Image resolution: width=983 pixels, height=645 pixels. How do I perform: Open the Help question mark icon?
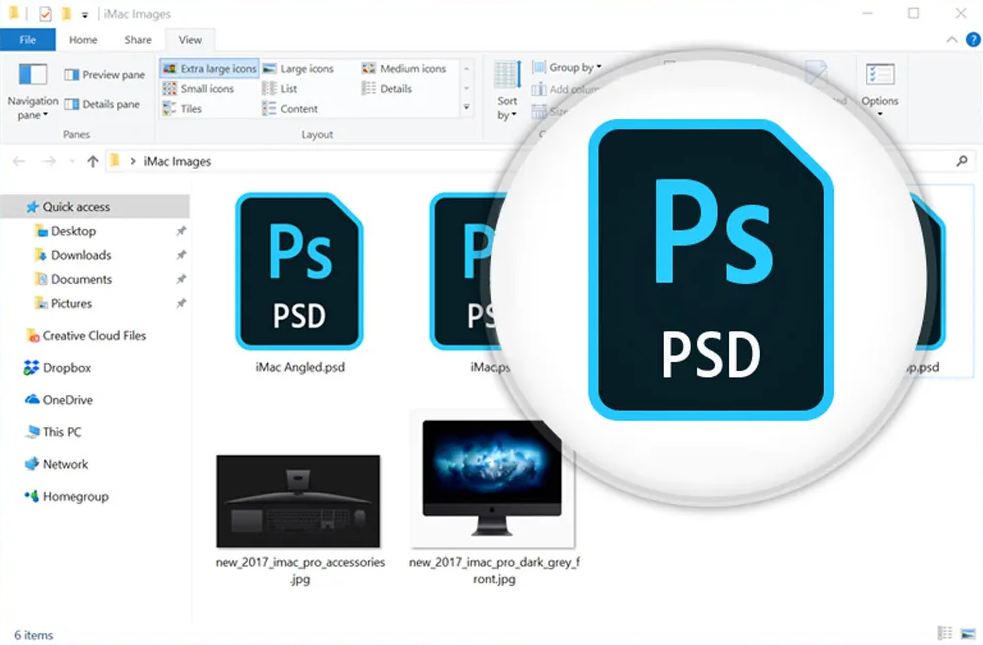pyautogui.click(x=973, y=39)
